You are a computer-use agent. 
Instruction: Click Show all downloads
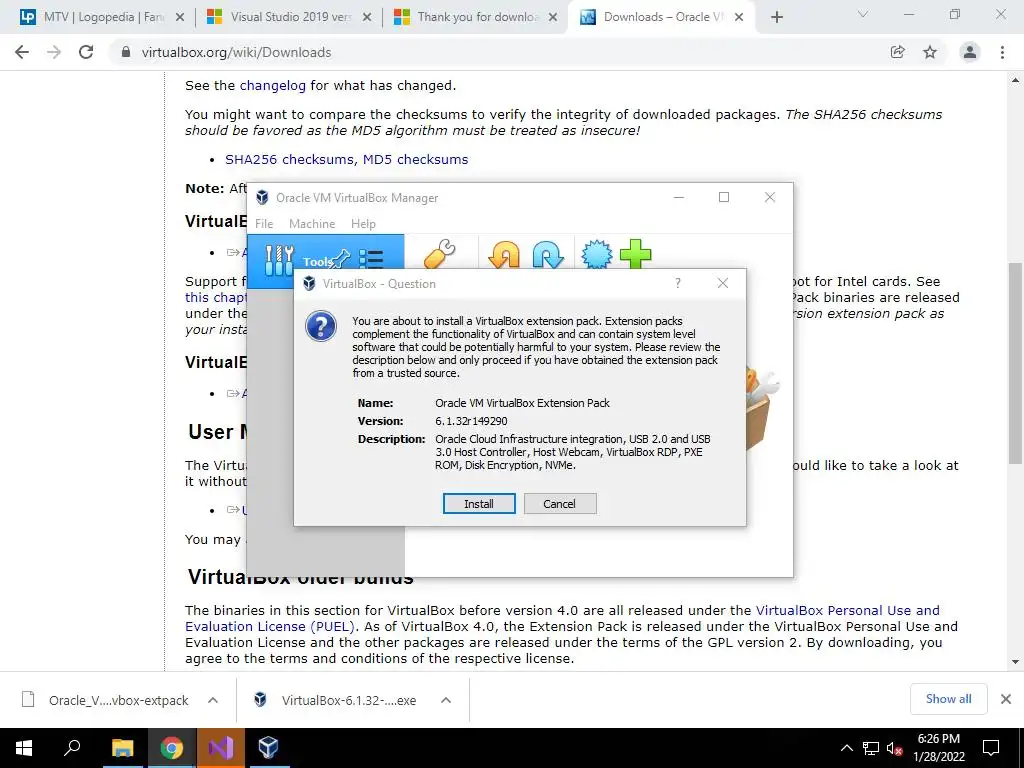click(x=948, y=699)
